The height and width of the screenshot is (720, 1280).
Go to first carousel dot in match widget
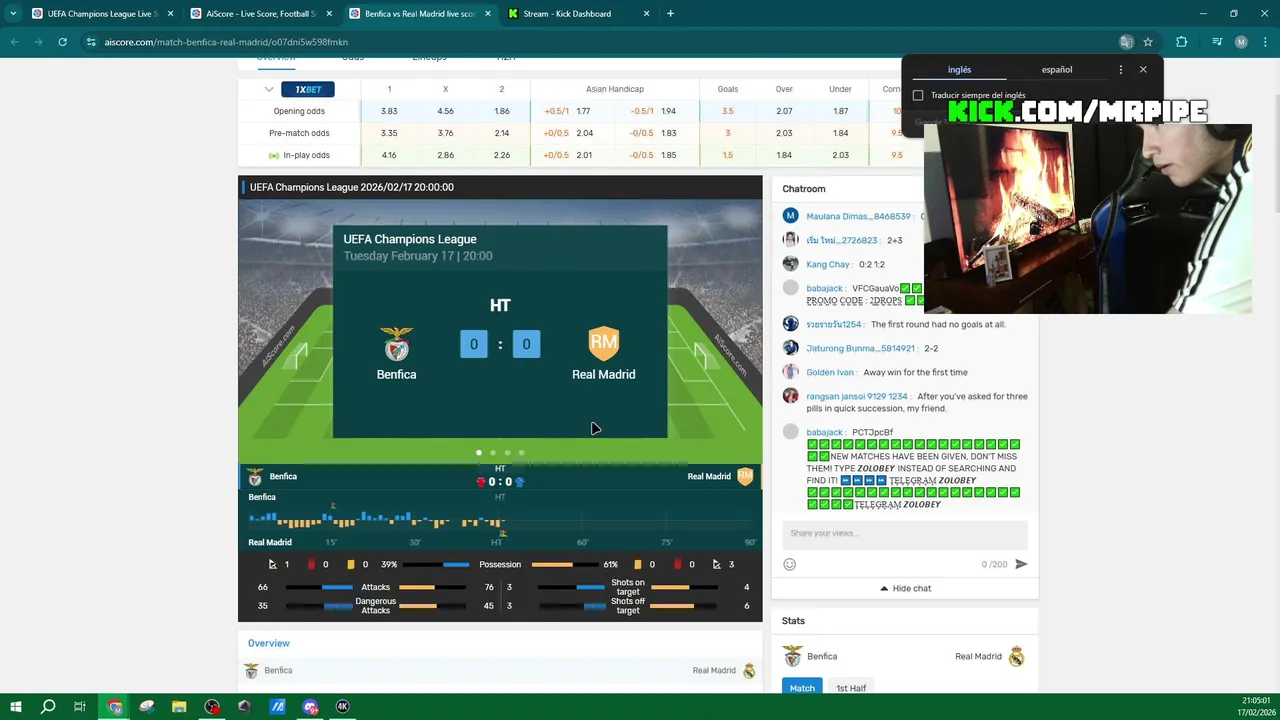click(x=479, y=453)
